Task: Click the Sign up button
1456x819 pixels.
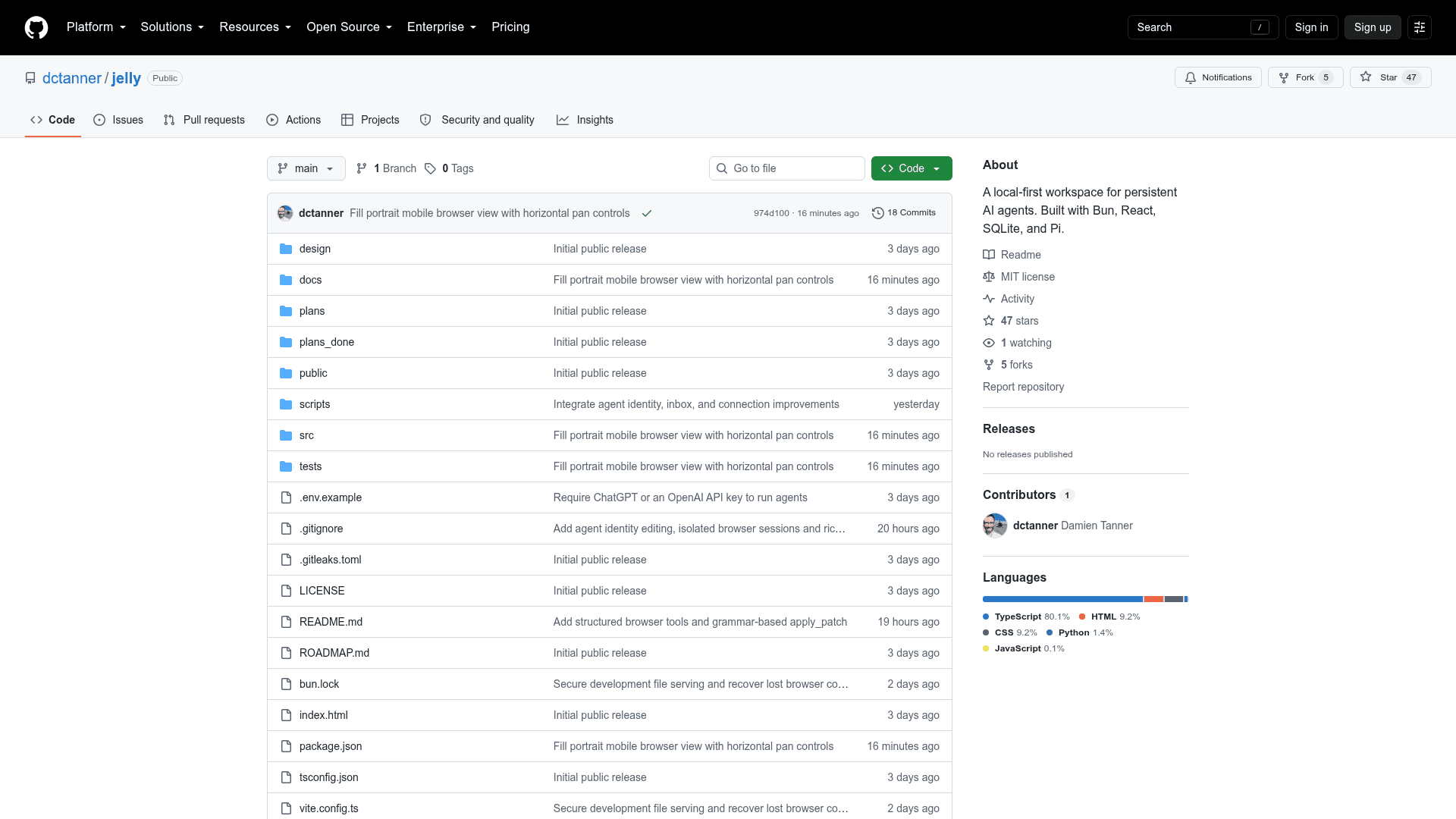Action: pyautogui.click(x=1373, y=27)
